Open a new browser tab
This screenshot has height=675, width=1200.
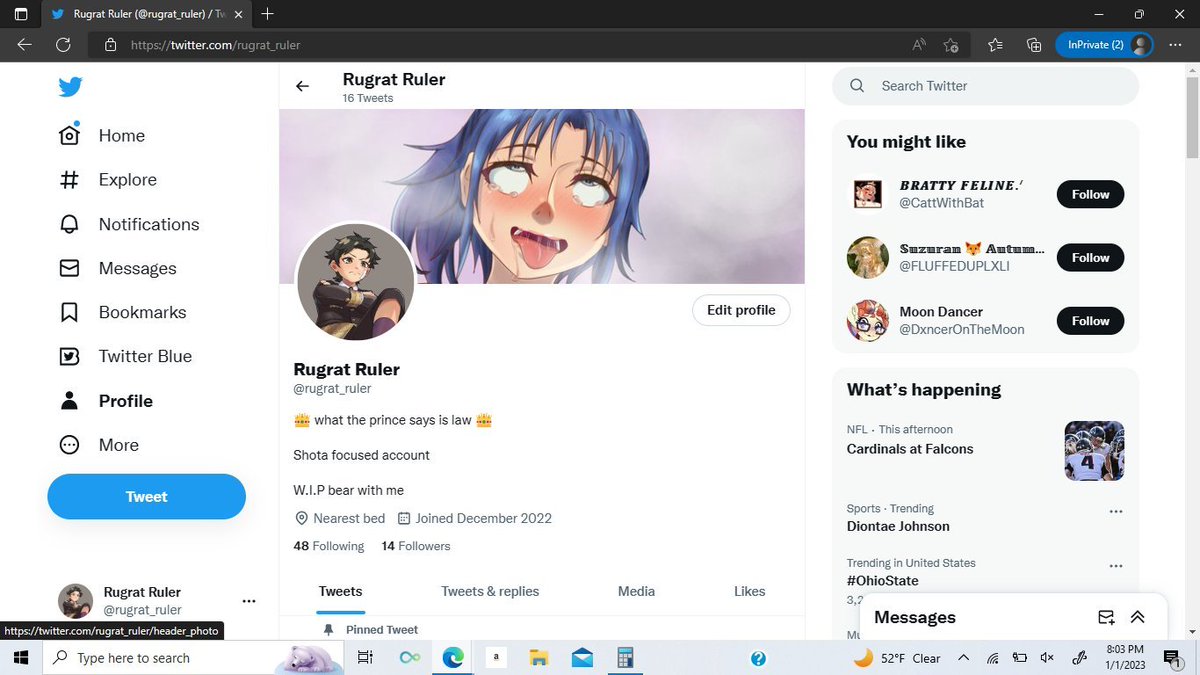tap(267, 14)
